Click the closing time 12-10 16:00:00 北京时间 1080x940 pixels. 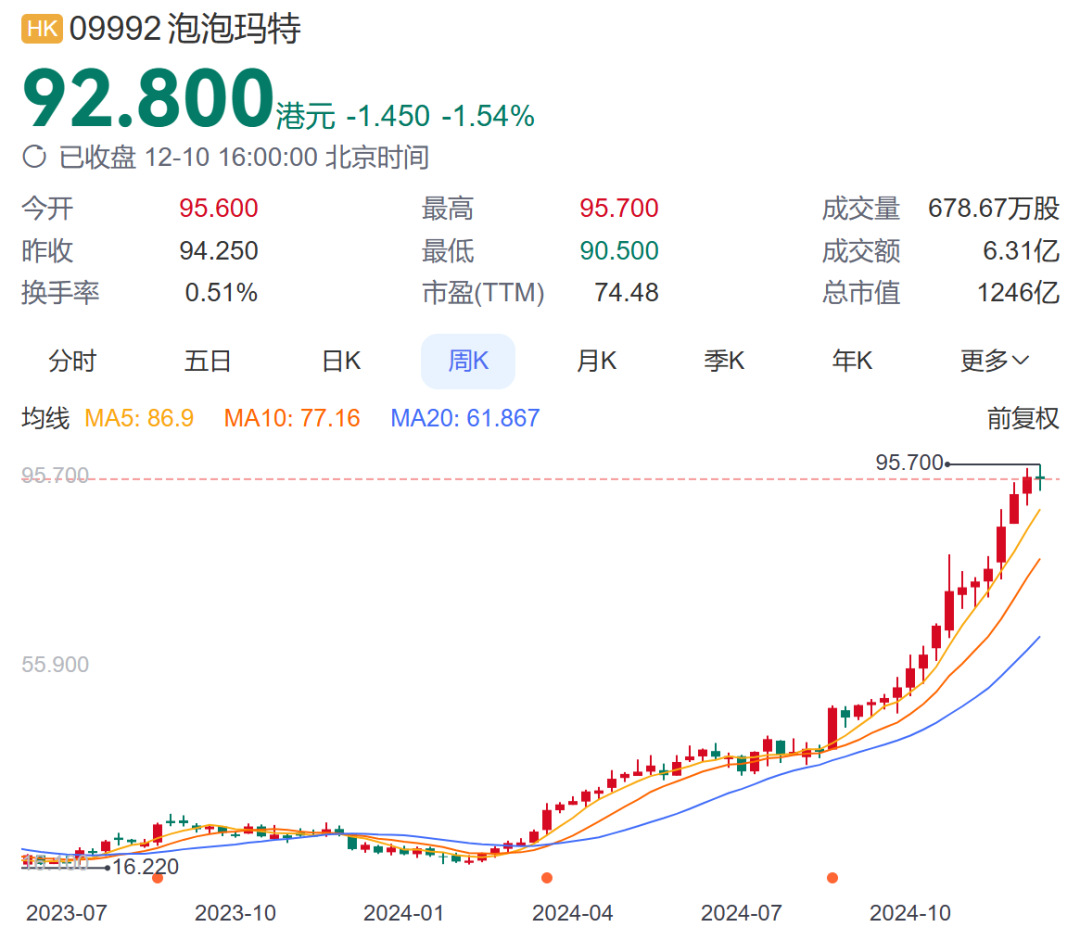[x=287, y=157]
